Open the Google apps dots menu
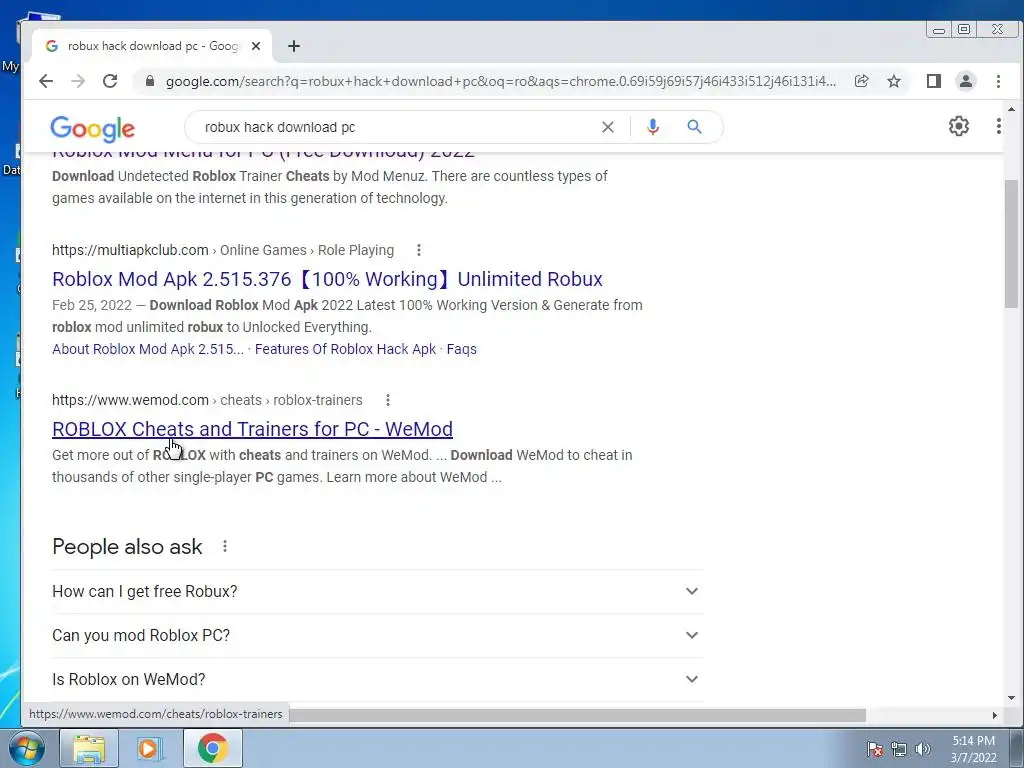1024x768 pixels. (x=999, y=126)
